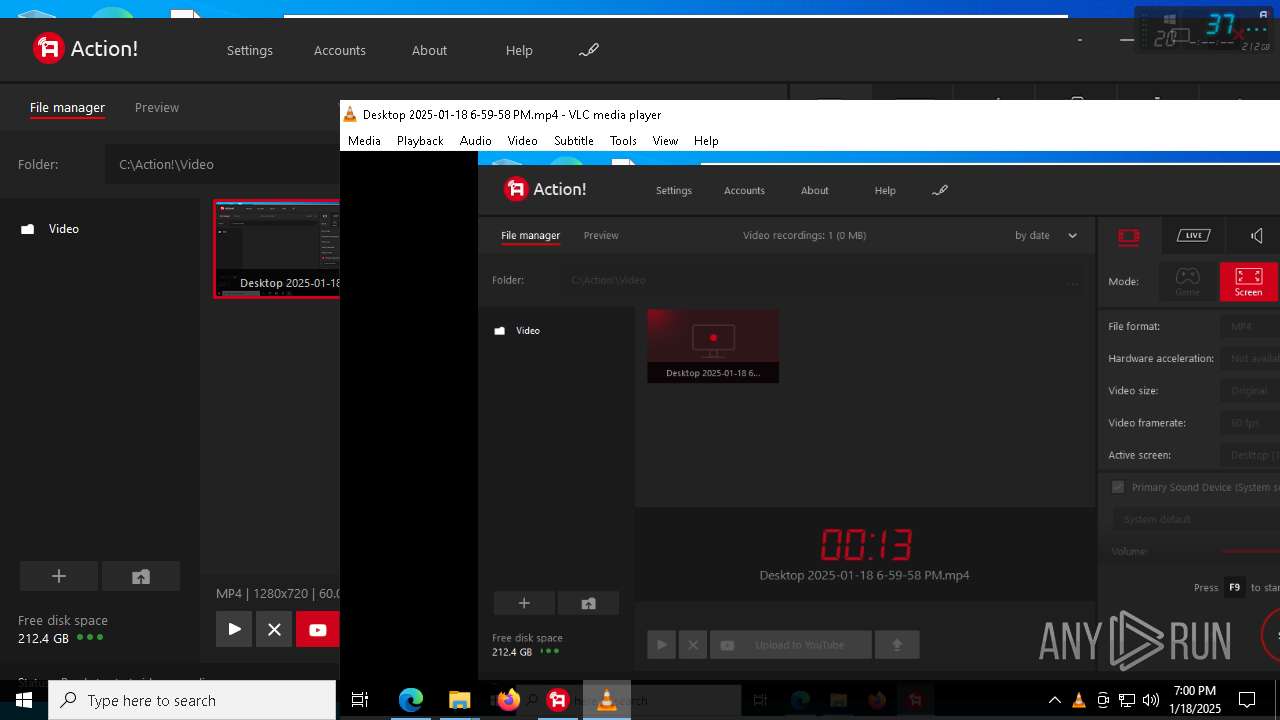Click the folder path field C:\Action!\Video
Screen dimensions: 1280x720
click(x=222, y=164)
